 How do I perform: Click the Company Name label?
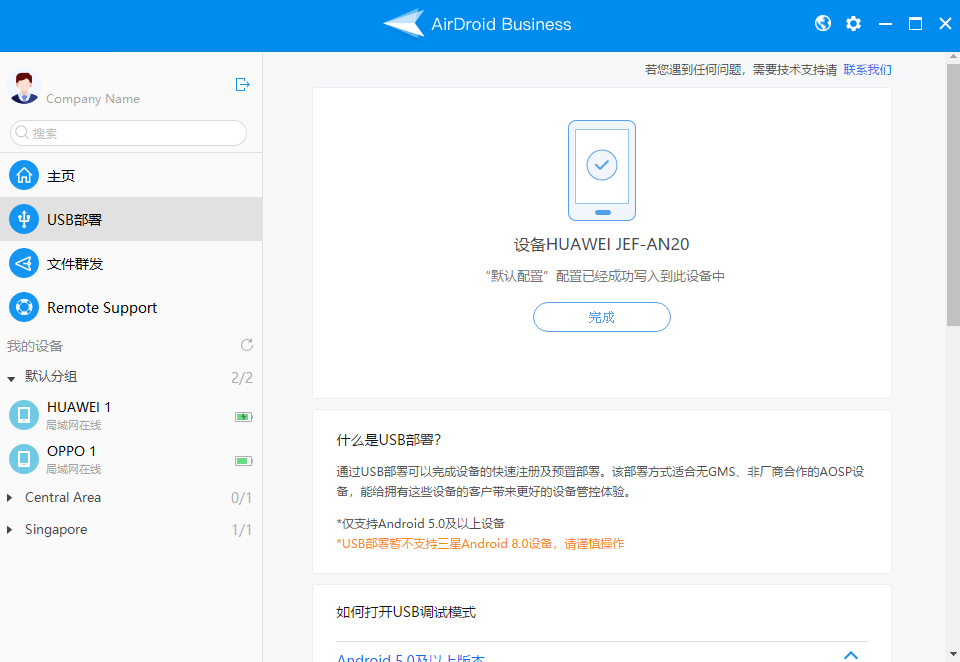[x=93, y=99]
